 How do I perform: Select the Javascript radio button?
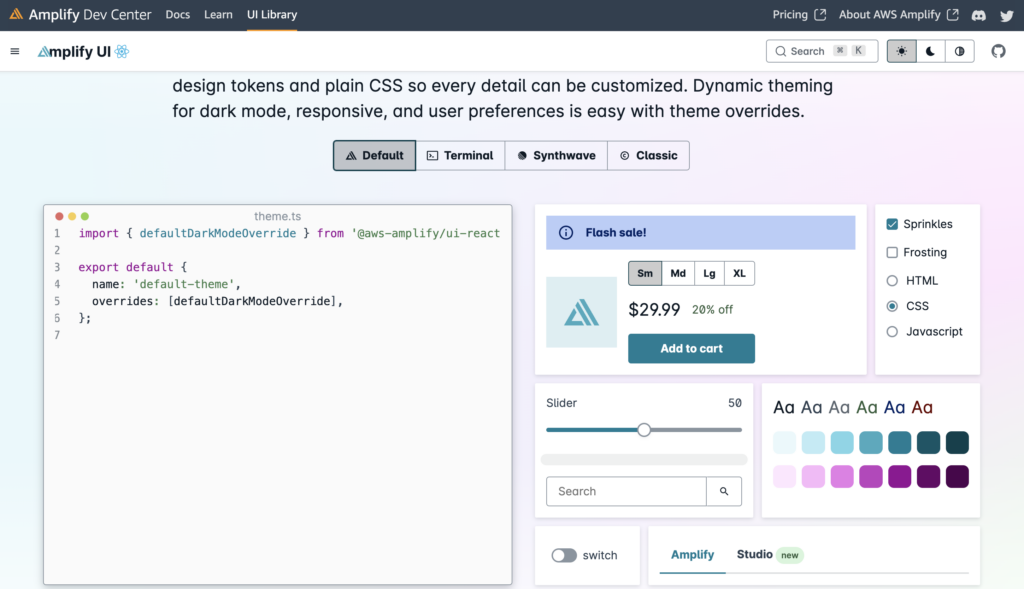coord(892,332)
